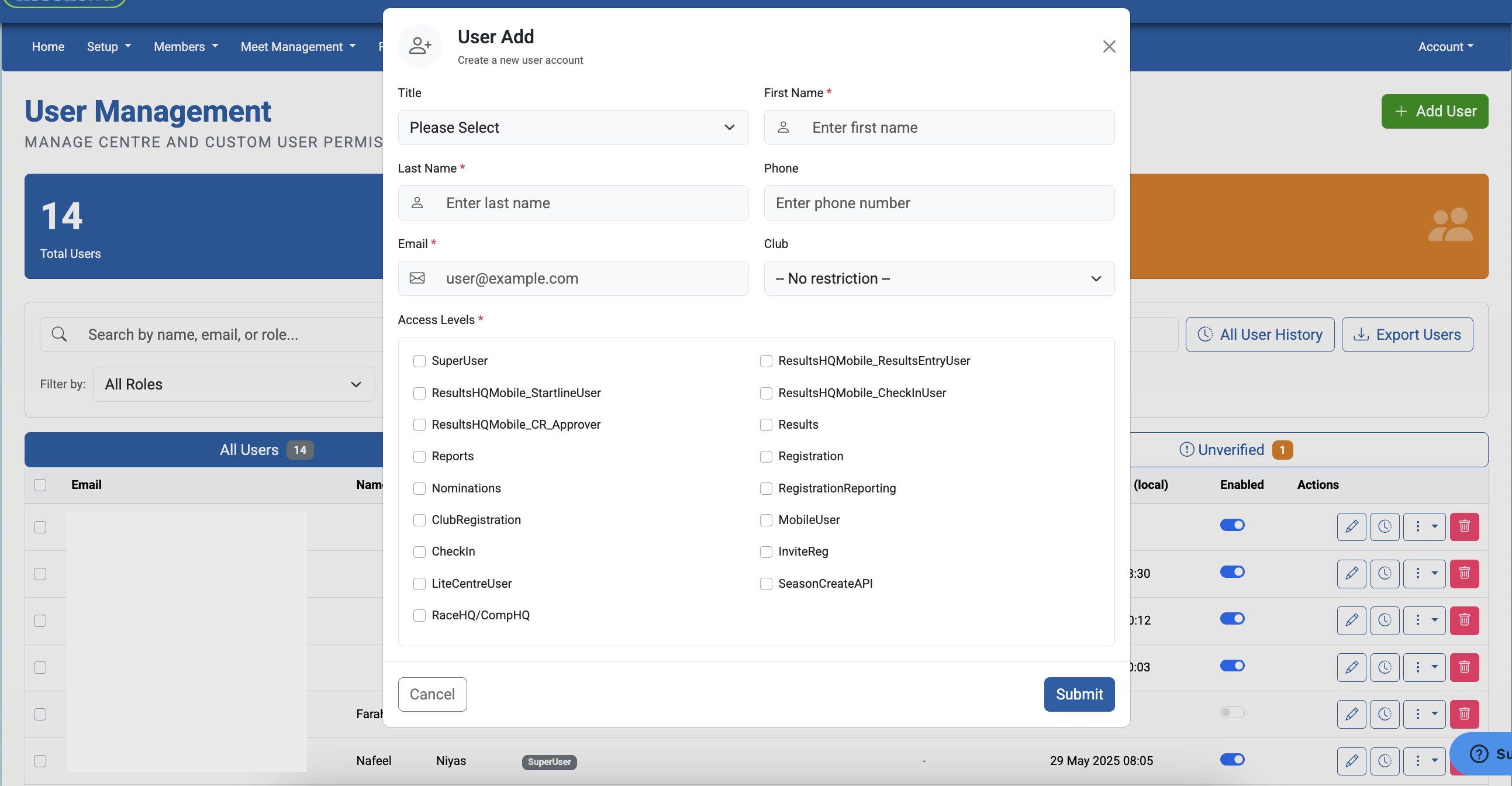Viewport: 1512px width, 786px height.
Task: Click the search magnifier icon in user search
Action: (x=59, y=335)
